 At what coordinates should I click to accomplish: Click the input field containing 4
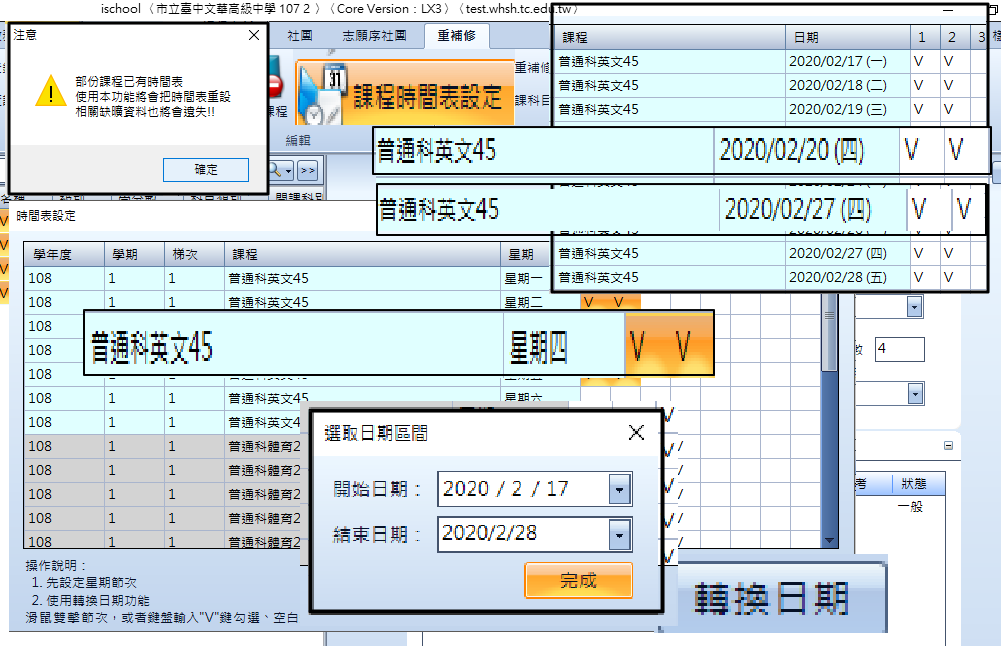[x=899, y=349]
